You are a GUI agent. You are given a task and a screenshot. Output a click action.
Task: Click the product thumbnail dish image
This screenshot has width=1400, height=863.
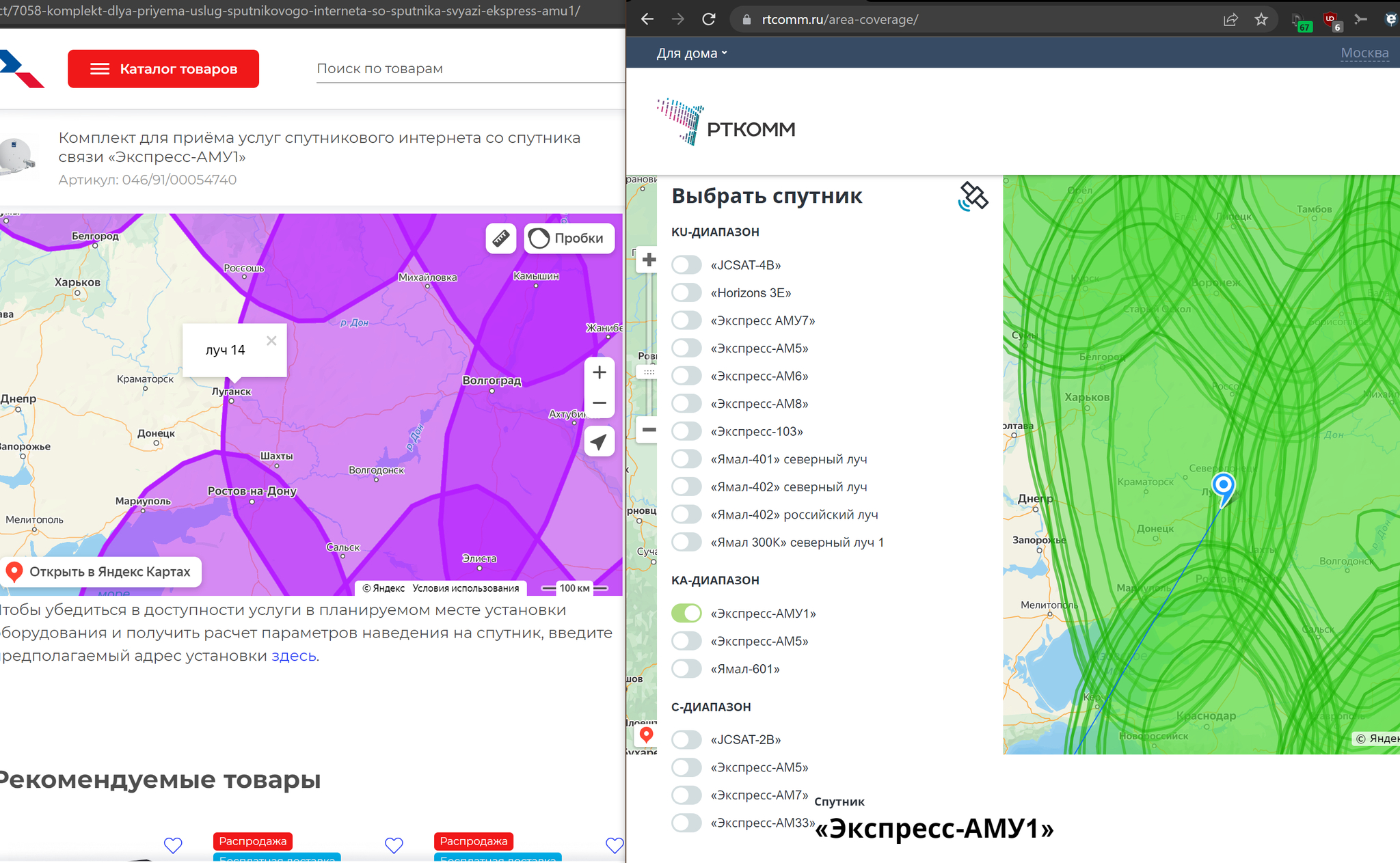(16, 157)
